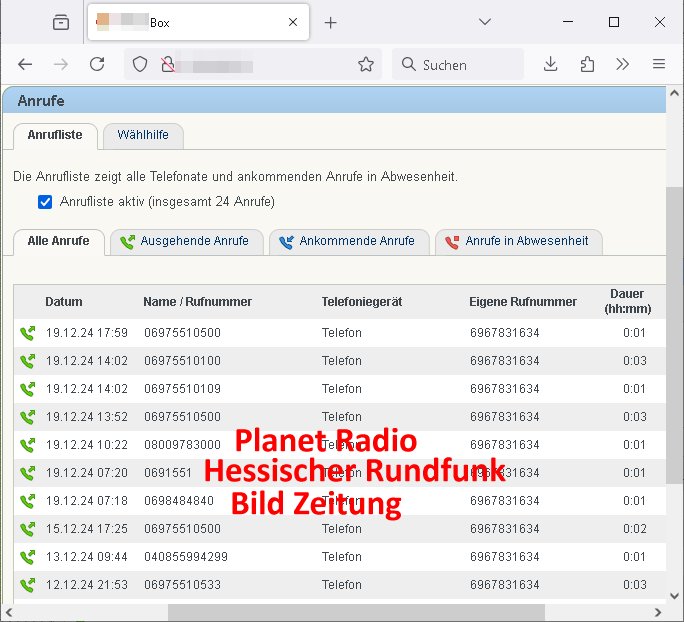The image size is (684, 622).
Task: Reload the page with the refresh icon
Action: 97,65
